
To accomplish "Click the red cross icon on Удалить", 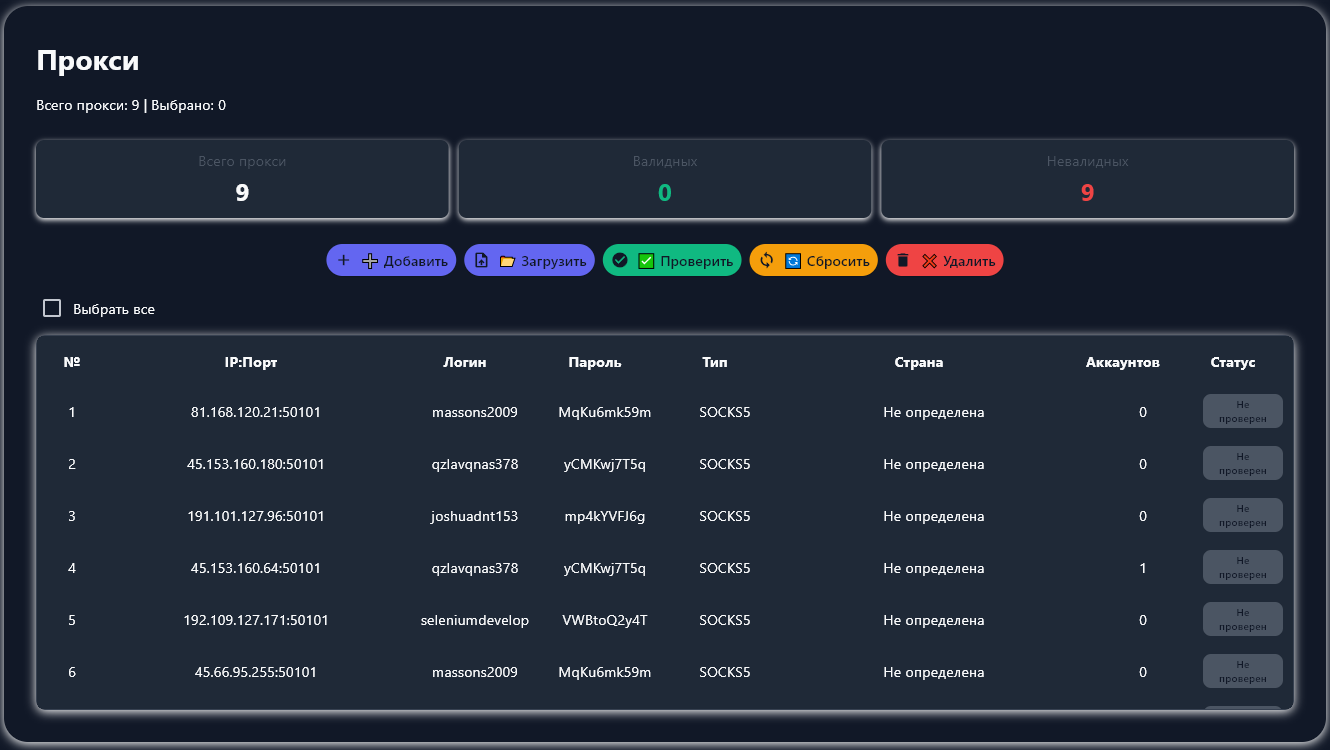I will click(929, 261).
